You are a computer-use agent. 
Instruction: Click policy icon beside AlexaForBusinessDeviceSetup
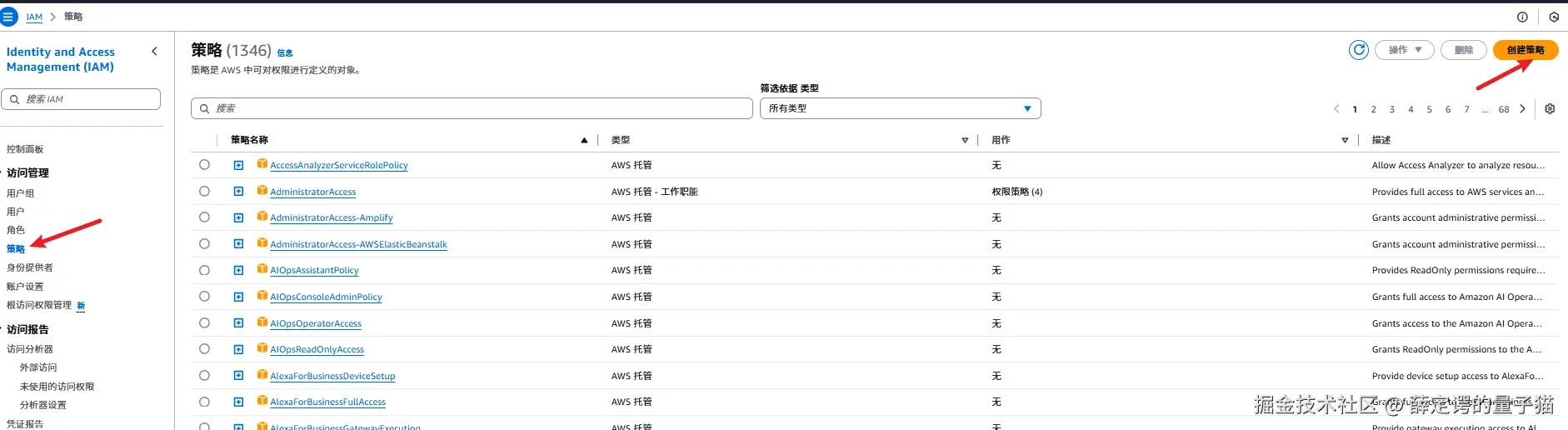[262, 375]
